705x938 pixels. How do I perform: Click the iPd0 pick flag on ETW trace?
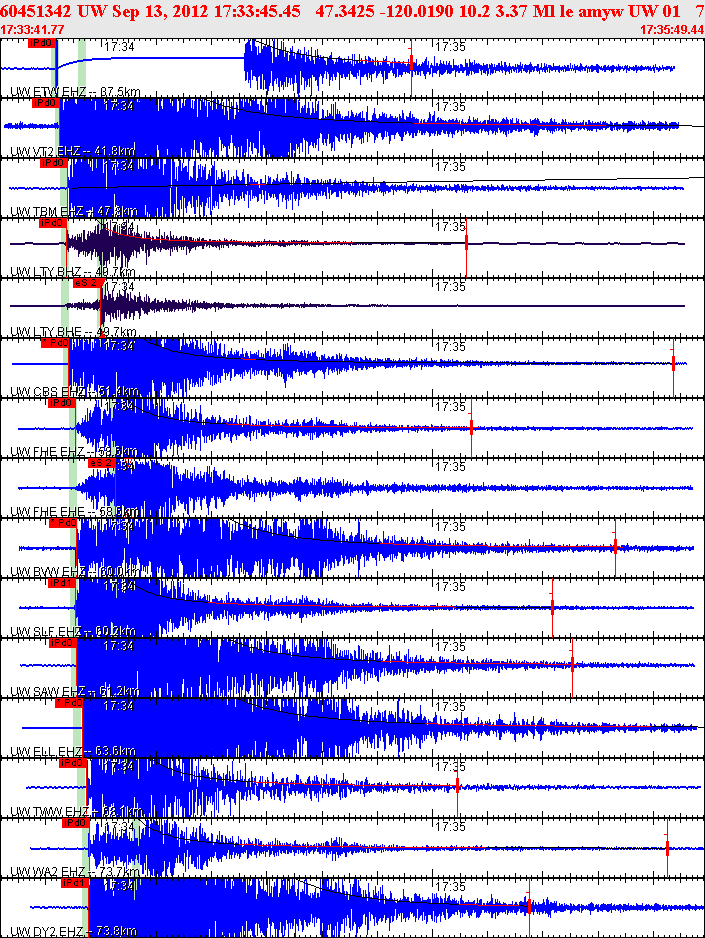point(41,43)
